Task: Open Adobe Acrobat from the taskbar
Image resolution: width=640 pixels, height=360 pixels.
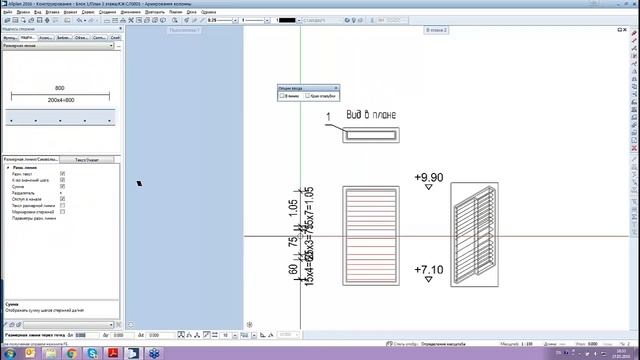Action: click(113, 353)
